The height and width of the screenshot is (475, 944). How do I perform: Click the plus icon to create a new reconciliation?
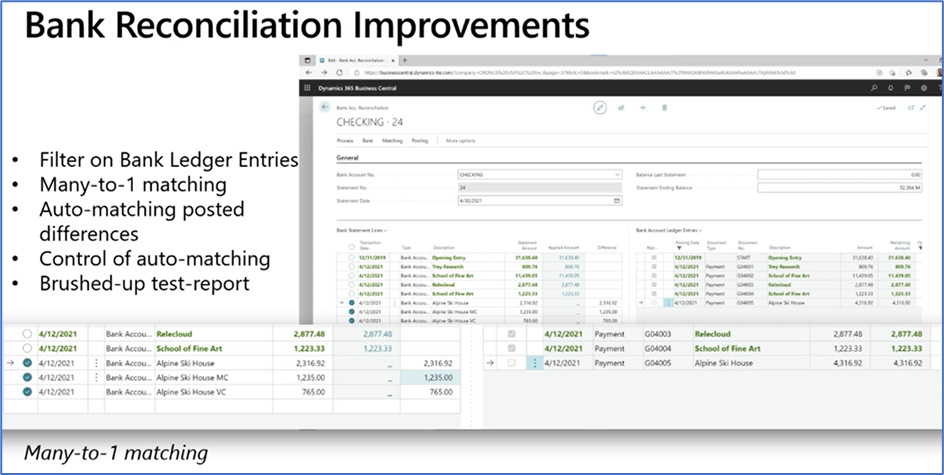[x=642, y=108]
